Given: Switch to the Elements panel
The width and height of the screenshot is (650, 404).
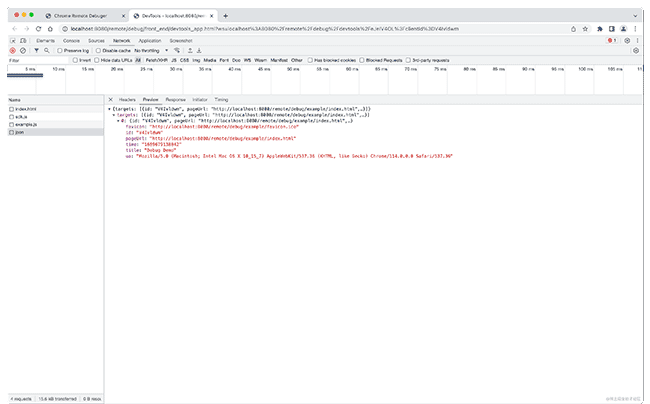Looking at the screenshot, I should [45, 41].
